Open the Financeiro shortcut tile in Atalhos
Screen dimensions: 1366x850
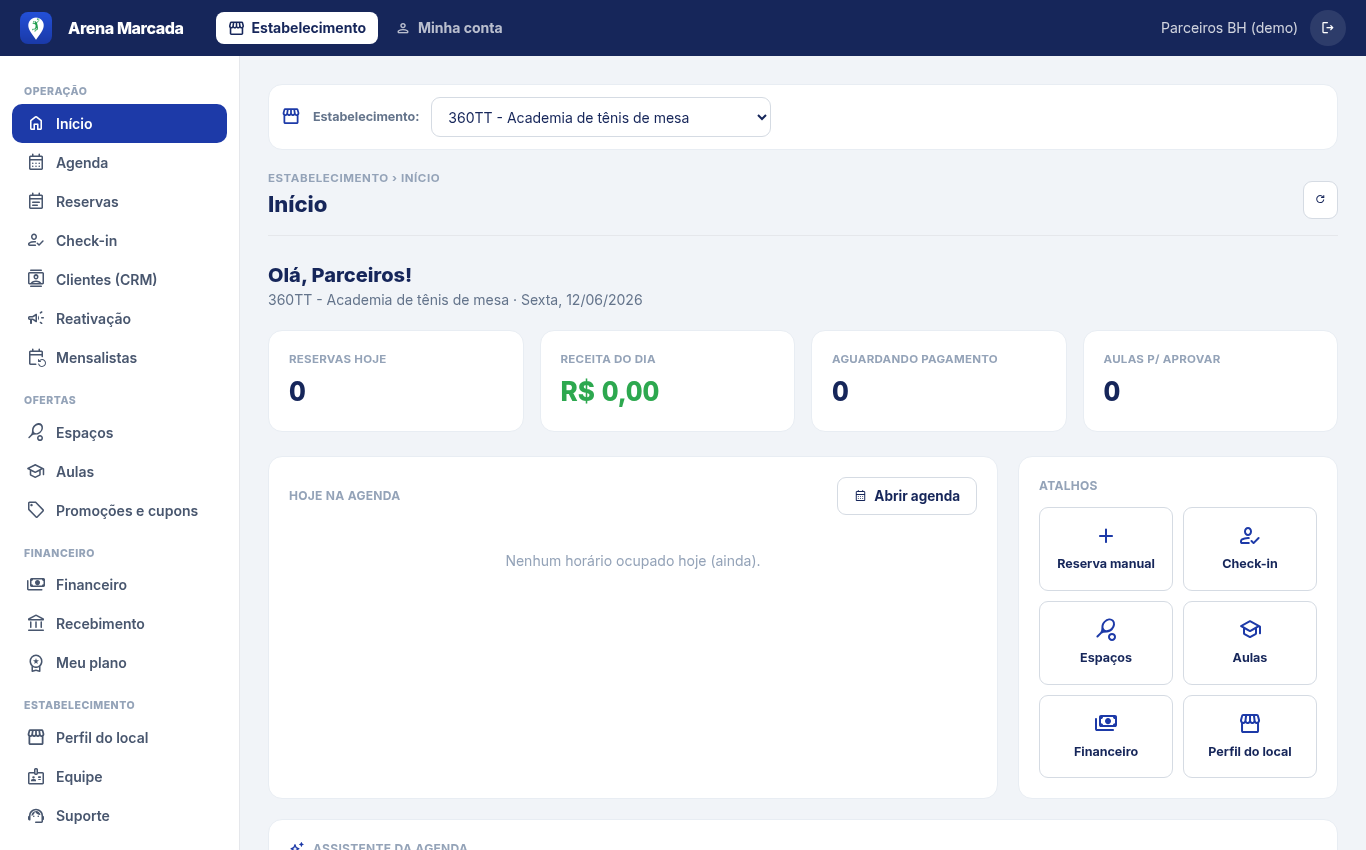tap(1106, 737)
